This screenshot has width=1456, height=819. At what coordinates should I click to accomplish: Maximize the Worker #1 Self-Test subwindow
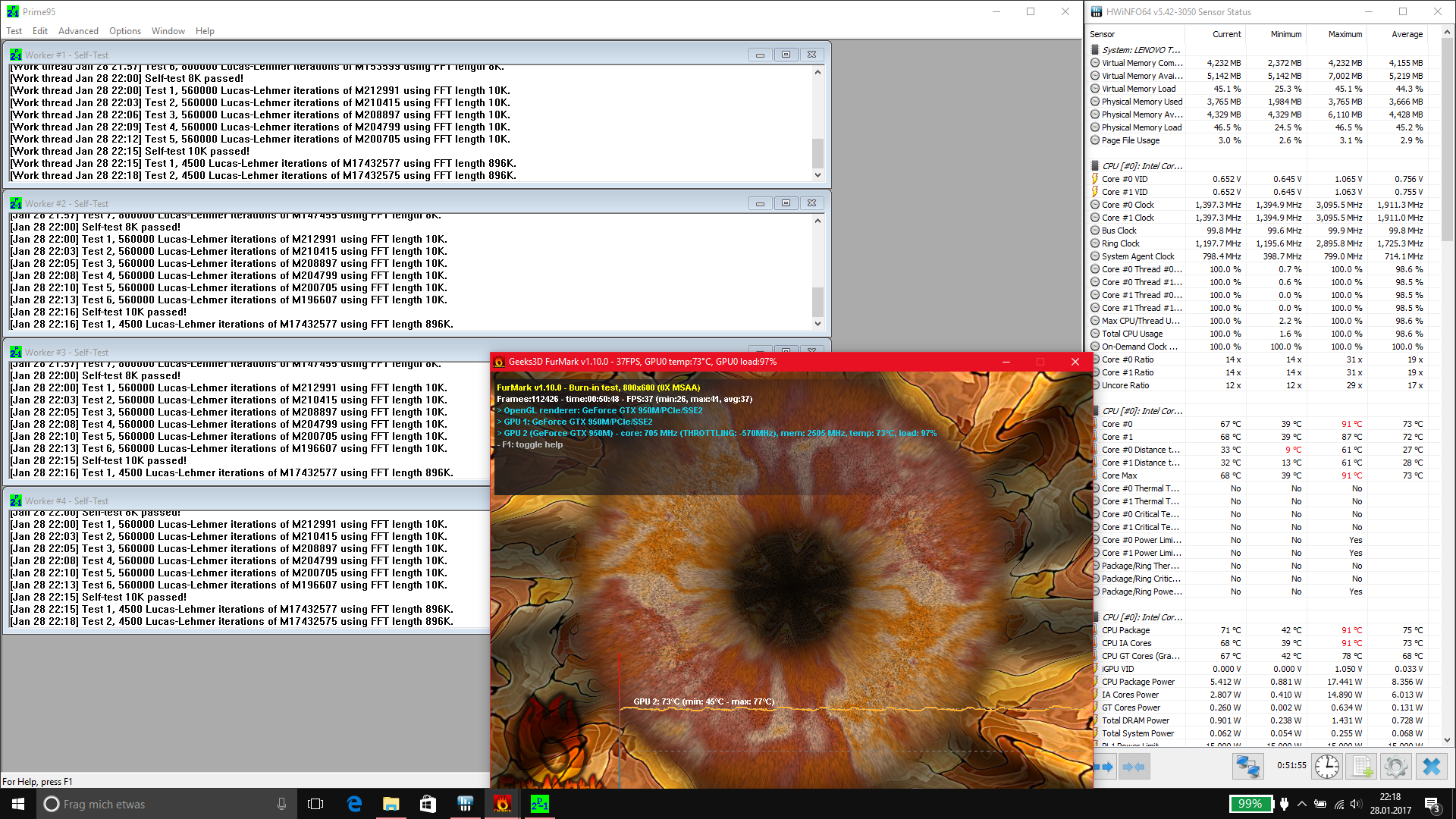tap(786, 55)
